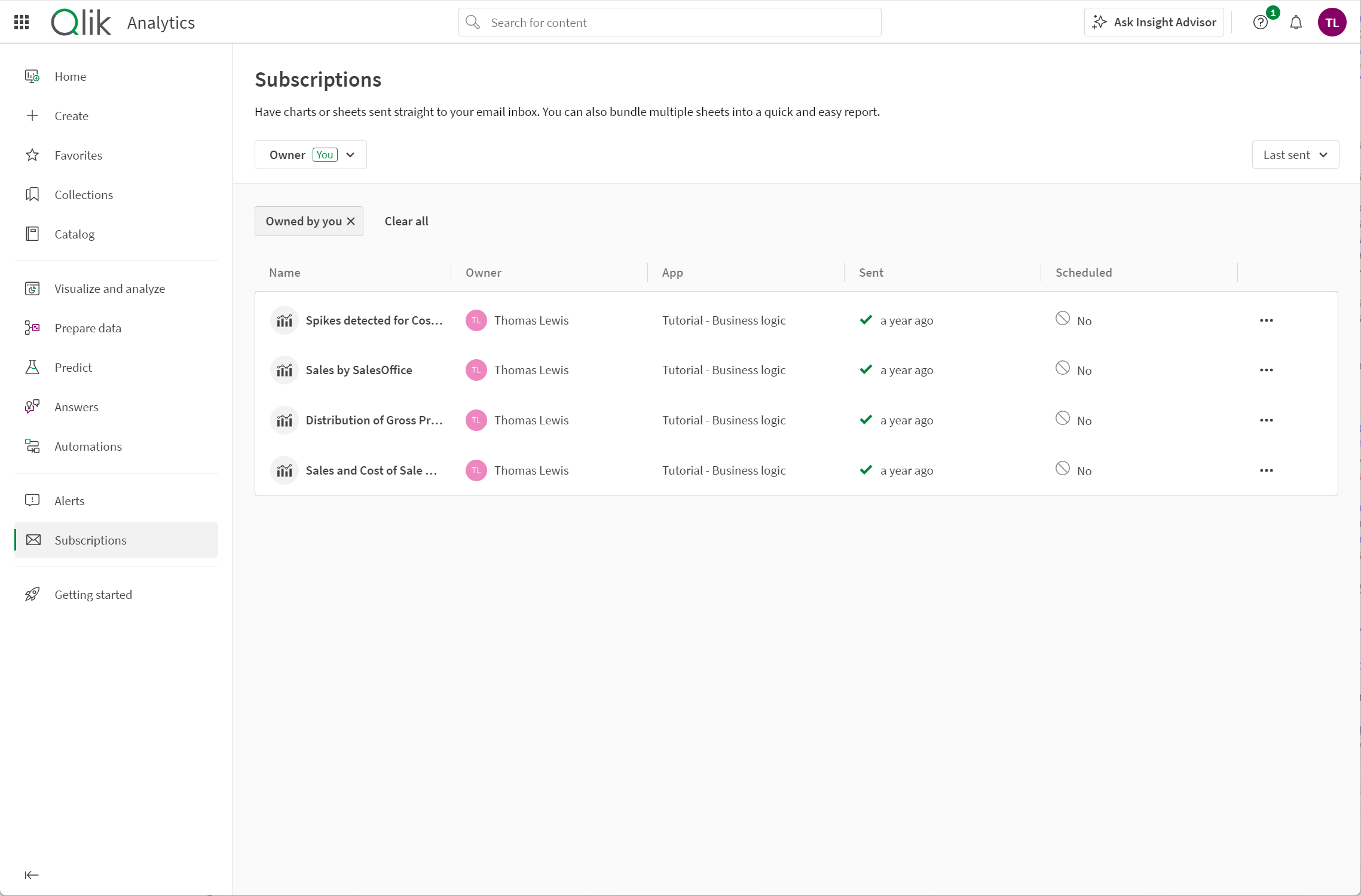
Task: Collapse the left sidebar navigation
Action: pos(32,875)
